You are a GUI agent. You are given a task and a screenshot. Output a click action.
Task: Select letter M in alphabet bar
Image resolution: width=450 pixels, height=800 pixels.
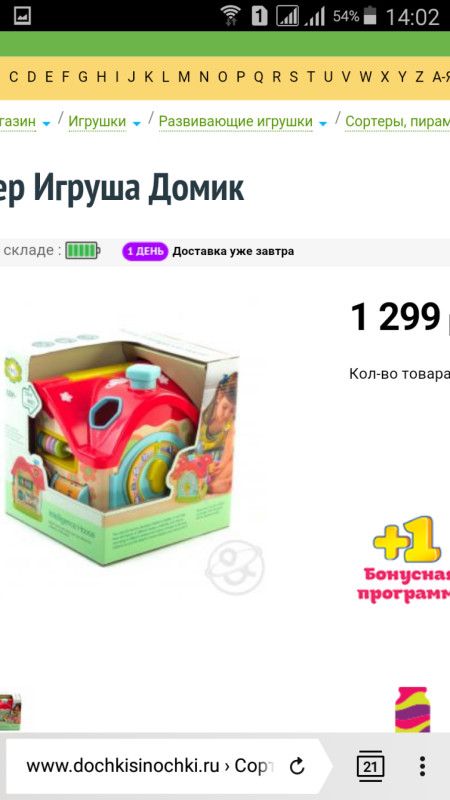point(184,77)
